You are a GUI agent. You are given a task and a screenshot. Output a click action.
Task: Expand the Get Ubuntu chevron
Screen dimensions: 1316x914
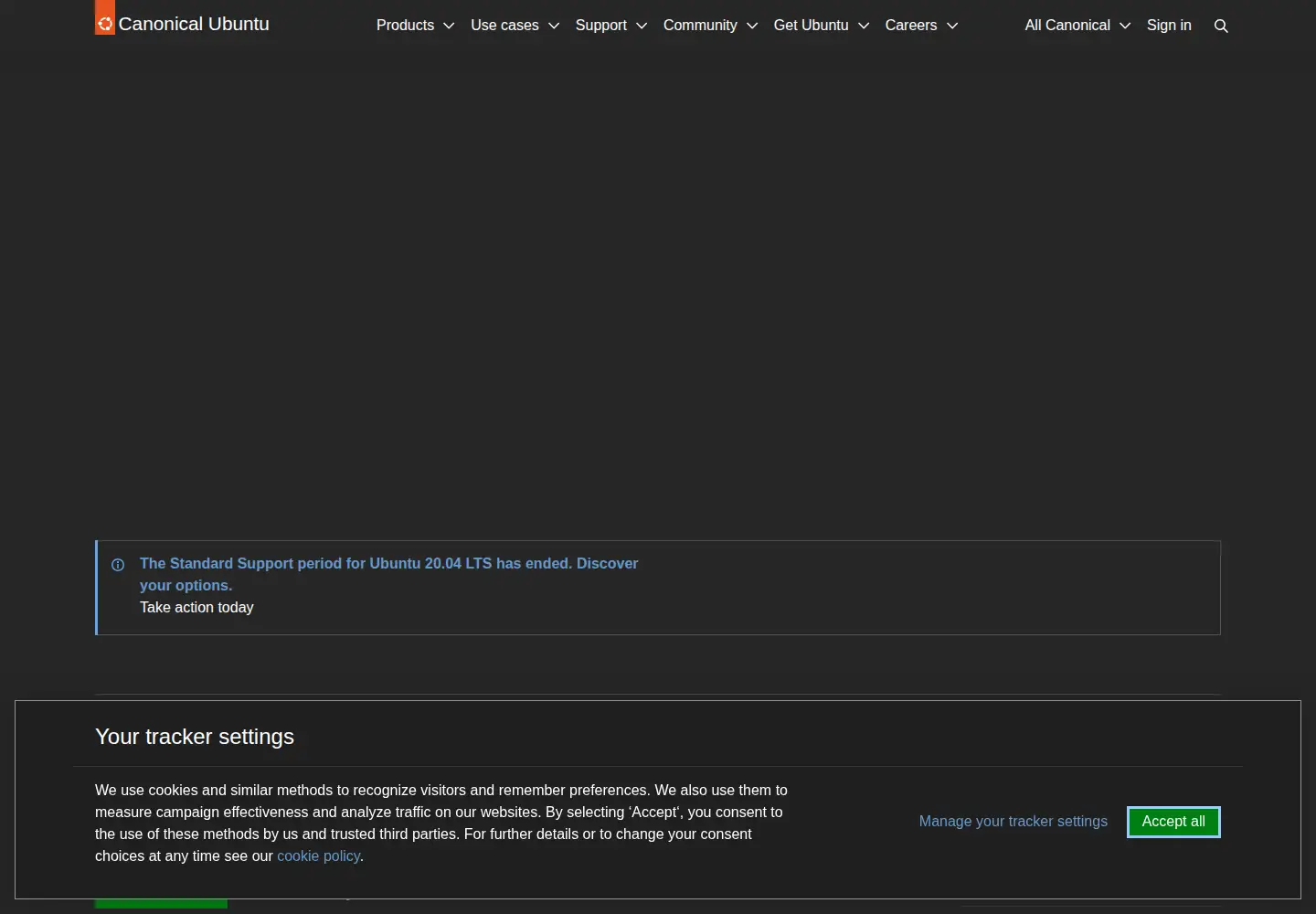coord(864,26)
